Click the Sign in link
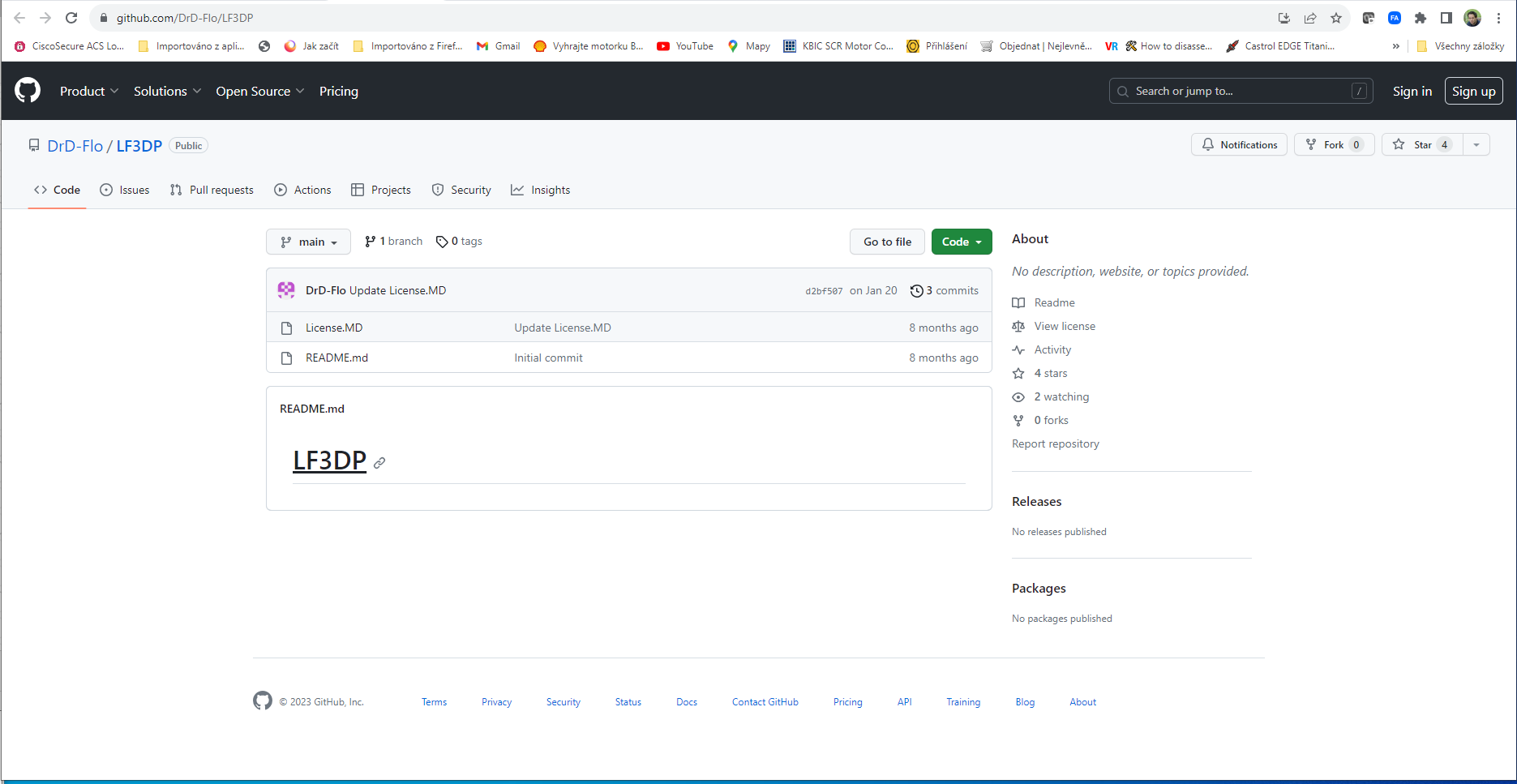This screenshot has height=784, width=1517. pos(1412,92)
